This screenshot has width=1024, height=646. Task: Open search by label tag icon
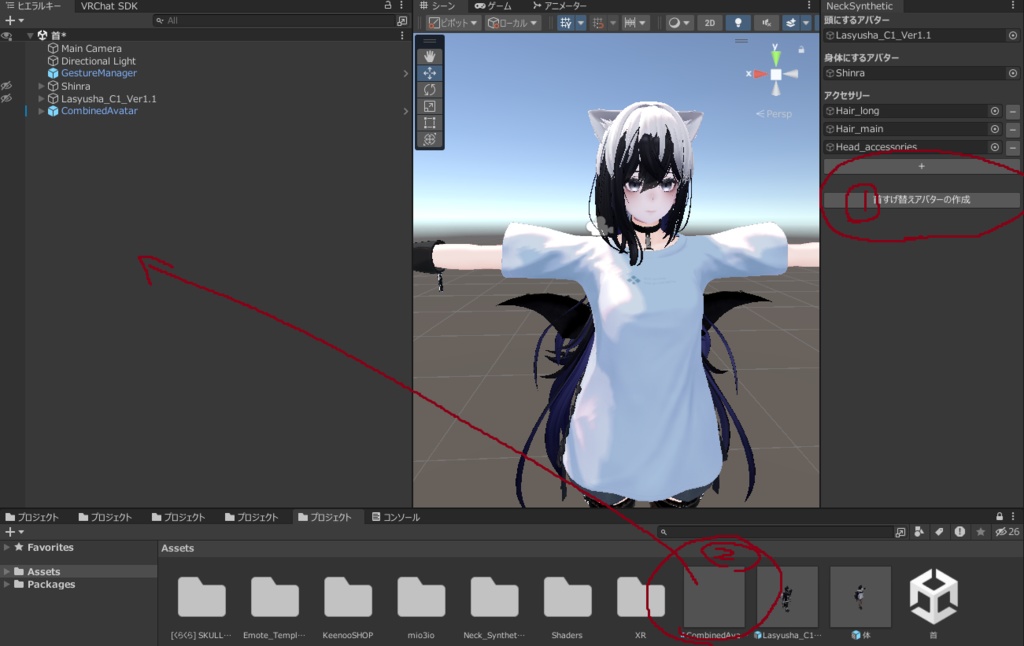click(939, 532)
